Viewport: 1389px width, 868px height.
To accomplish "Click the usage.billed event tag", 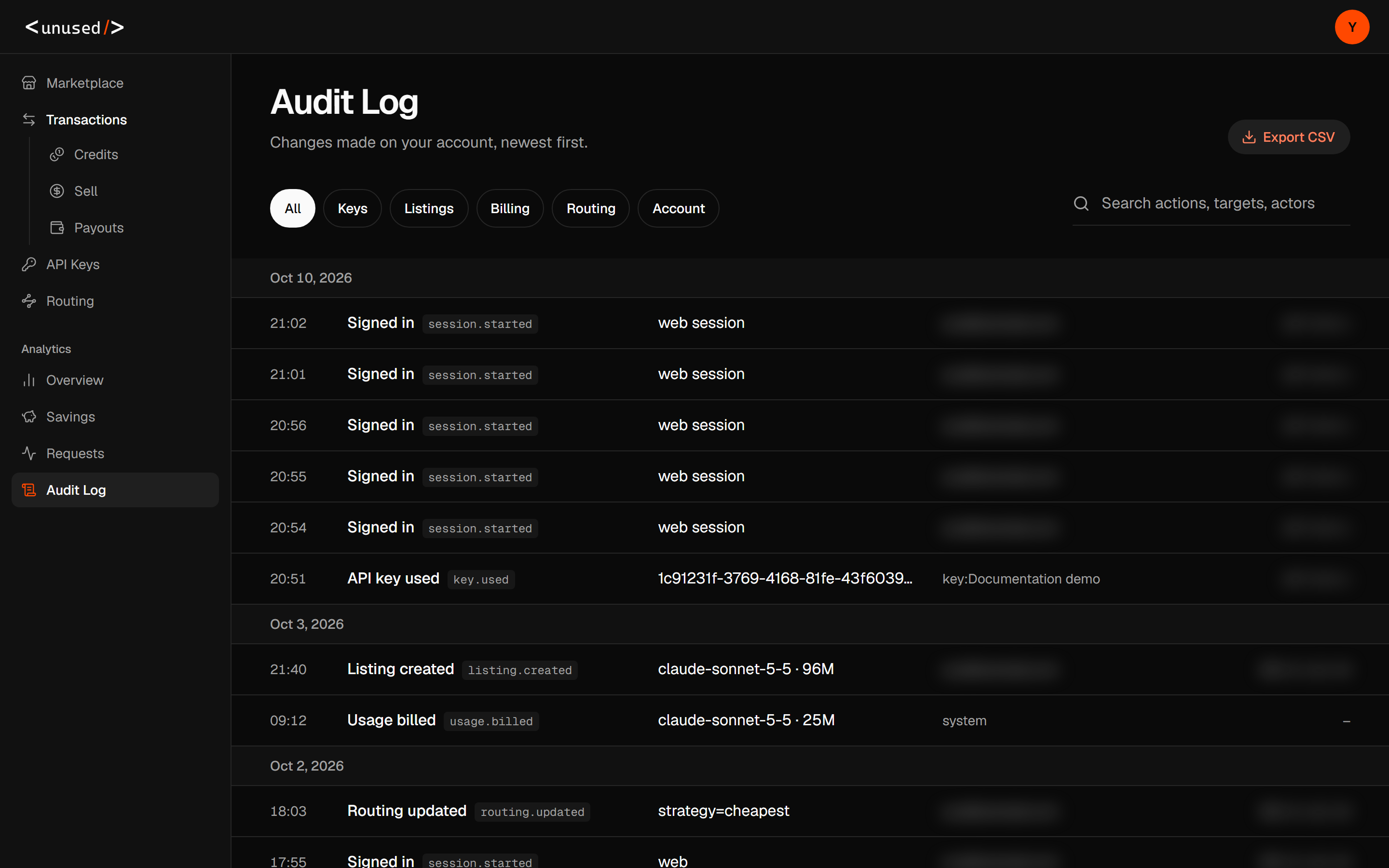I will pyautogui.click(x=491, y=721).
